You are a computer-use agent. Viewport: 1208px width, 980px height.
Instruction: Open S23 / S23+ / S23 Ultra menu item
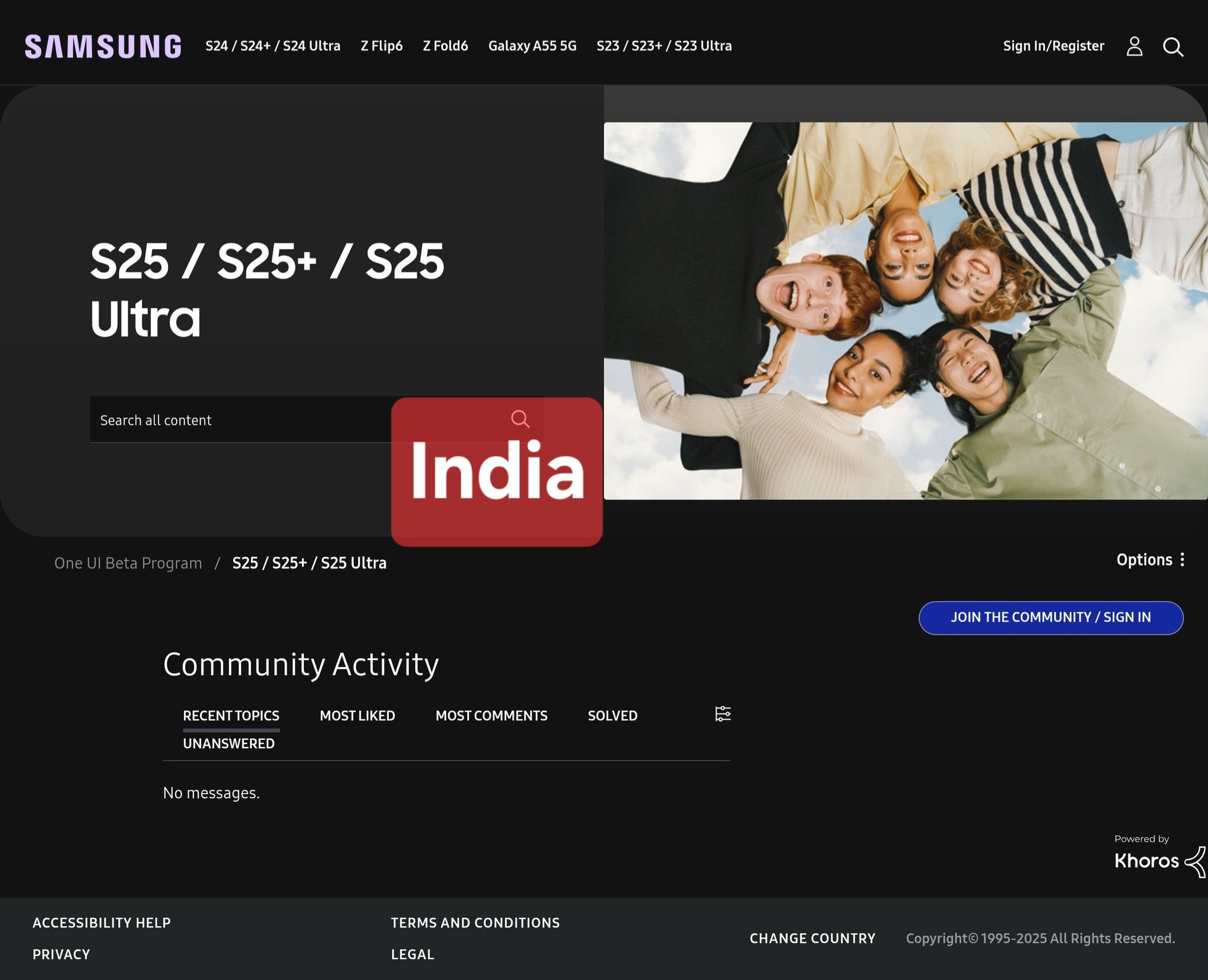[x=664, y=46]
